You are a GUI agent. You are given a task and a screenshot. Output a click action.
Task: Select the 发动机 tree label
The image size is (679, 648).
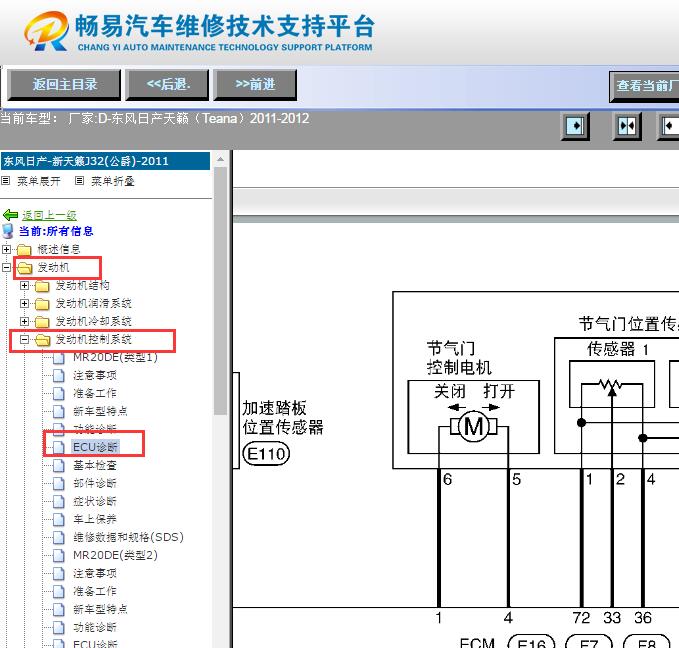(x=53, y=267)
